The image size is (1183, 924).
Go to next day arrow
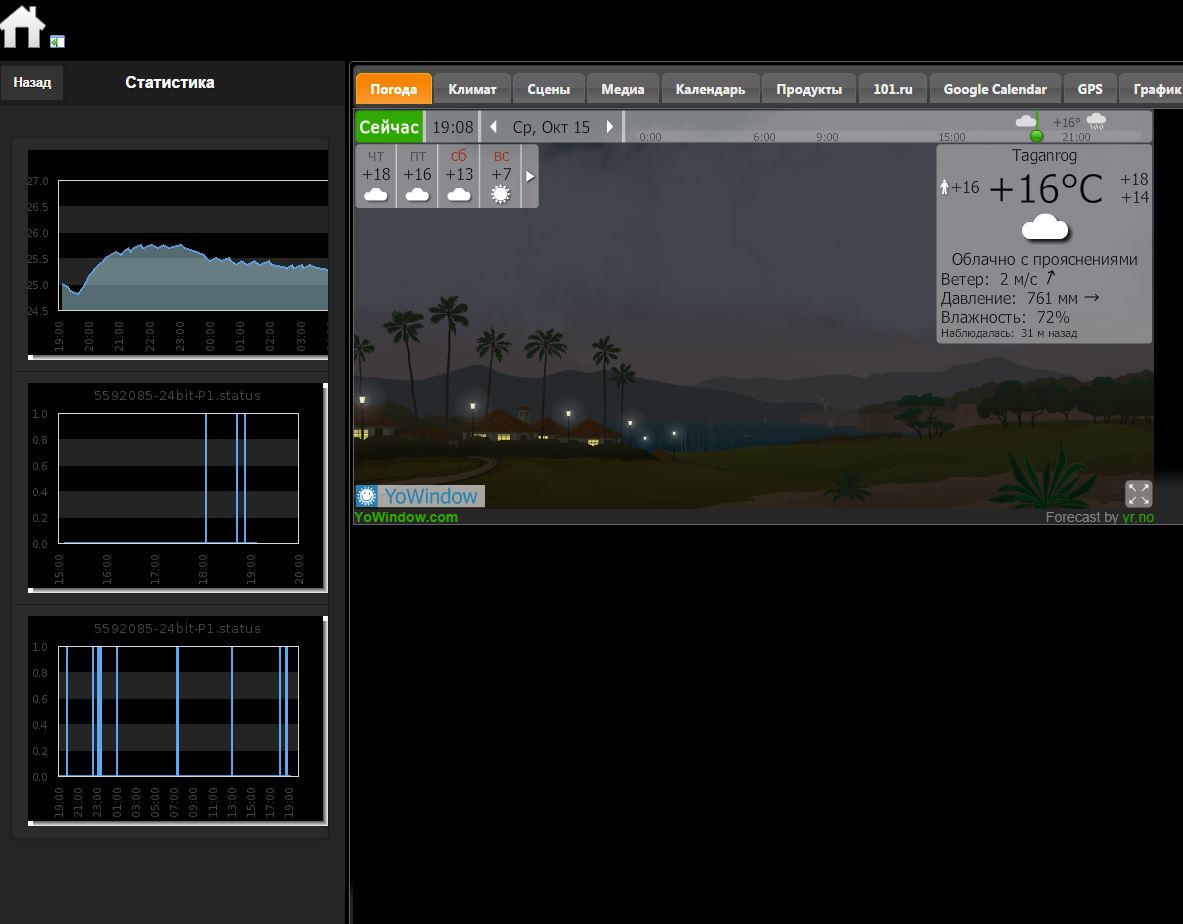[610, 127]
